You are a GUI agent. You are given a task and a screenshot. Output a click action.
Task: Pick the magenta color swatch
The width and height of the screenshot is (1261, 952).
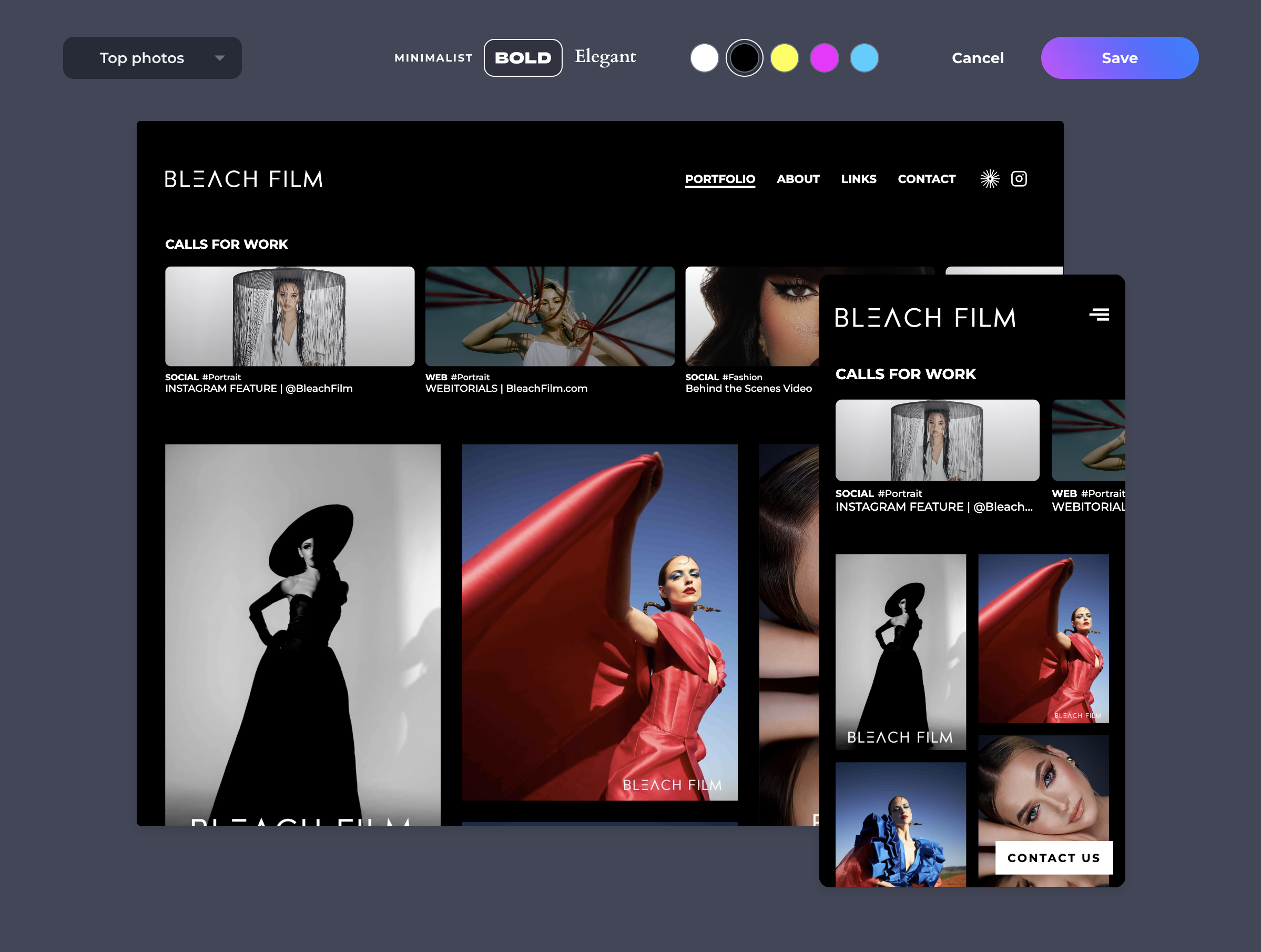(x=824, y=58)
